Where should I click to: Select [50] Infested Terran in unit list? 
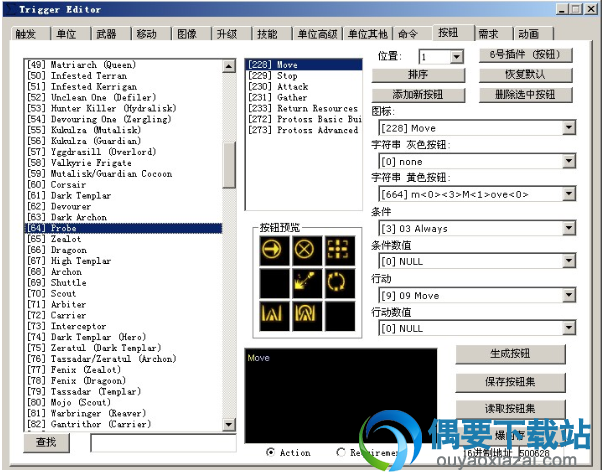pos(123,76)
